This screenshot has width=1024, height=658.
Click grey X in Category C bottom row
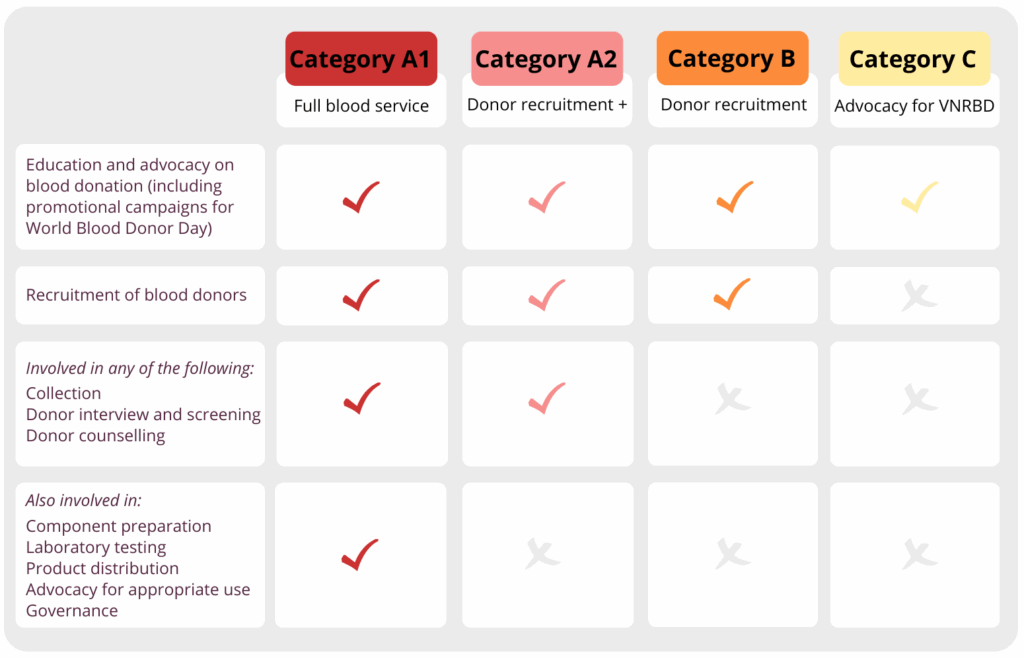point(920,554)
